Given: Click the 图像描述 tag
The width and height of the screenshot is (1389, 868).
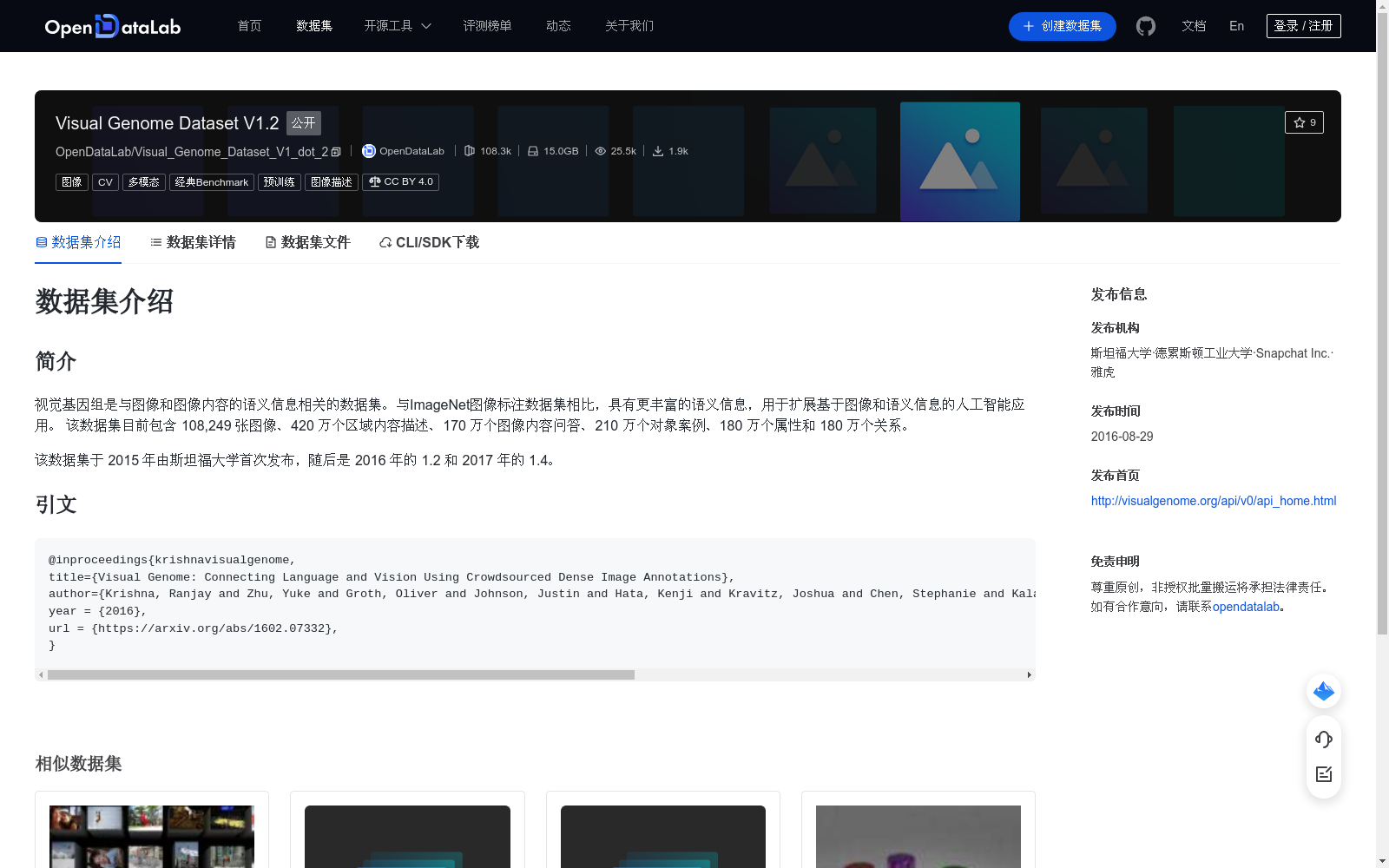Looking at the screenshot, I should tap(332, 182).
